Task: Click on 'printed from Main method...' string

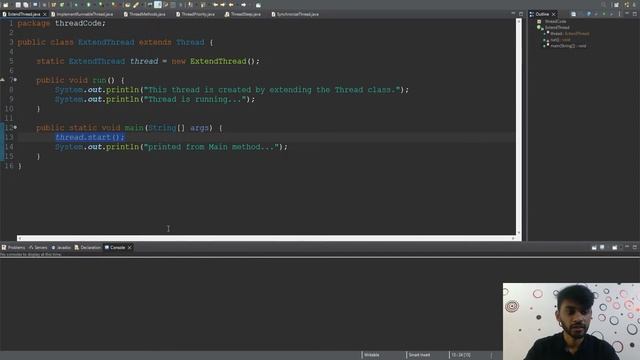Action: 212,147
